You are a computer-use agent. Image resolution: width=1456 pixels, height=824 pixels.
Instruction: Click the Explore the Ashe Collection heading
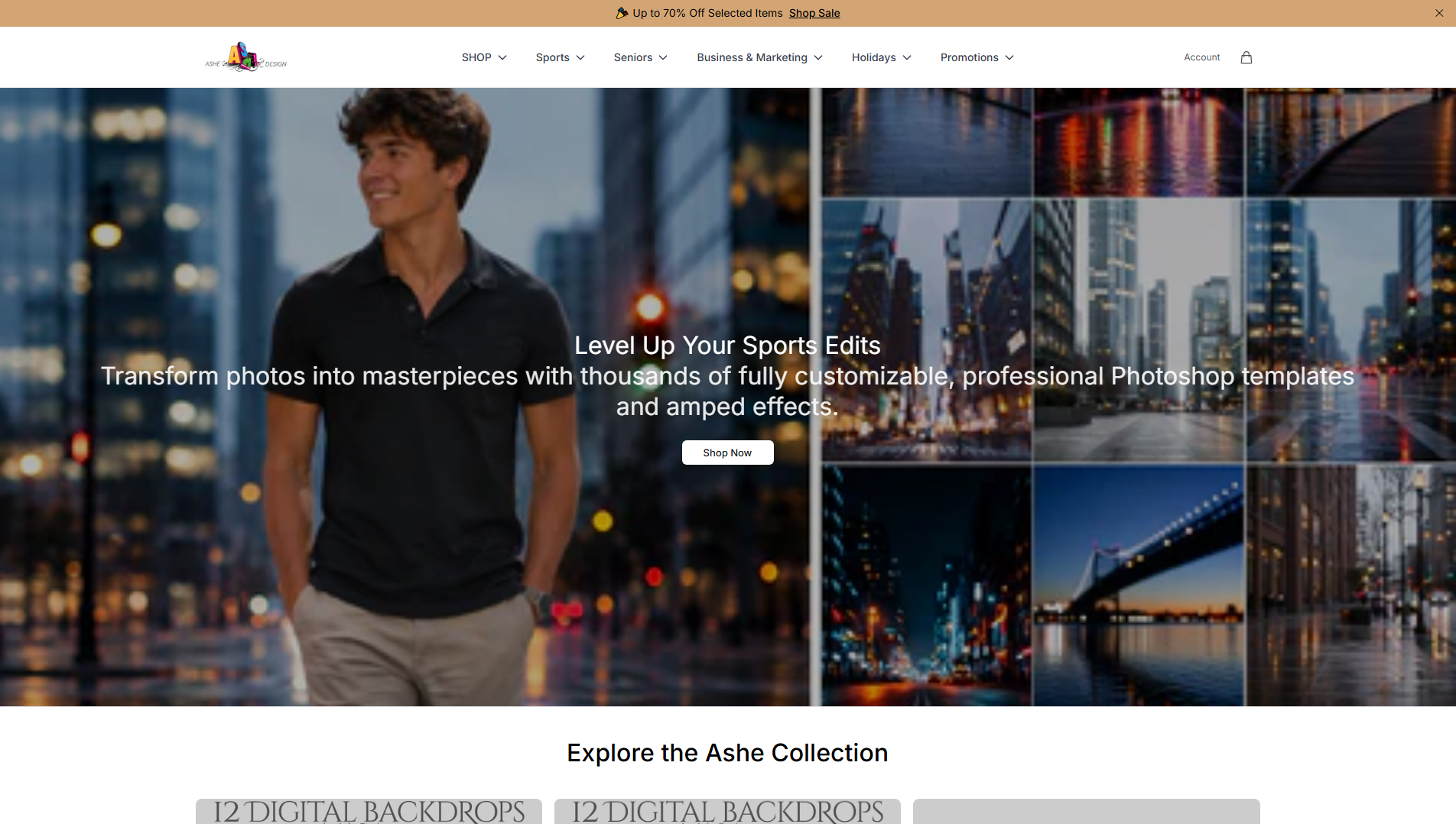click(728, 753)
